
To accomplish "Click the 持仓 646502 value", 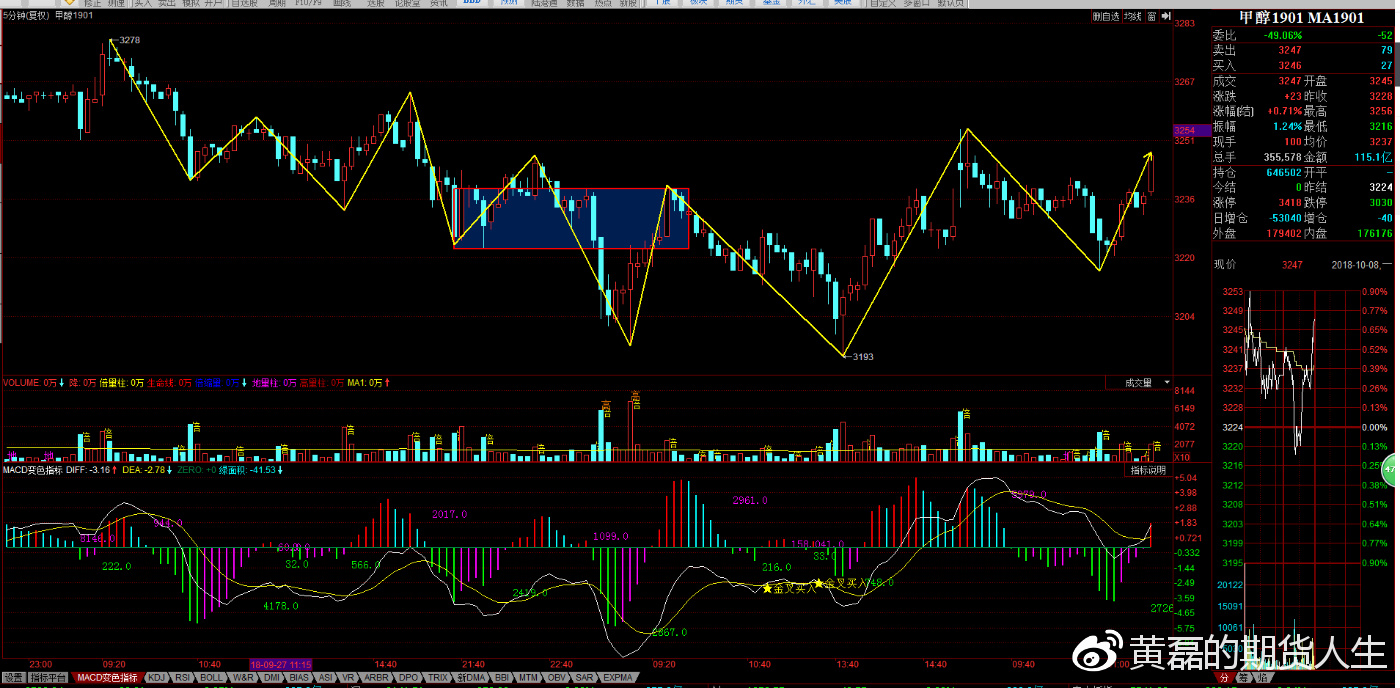I will tap(1284, 172).
